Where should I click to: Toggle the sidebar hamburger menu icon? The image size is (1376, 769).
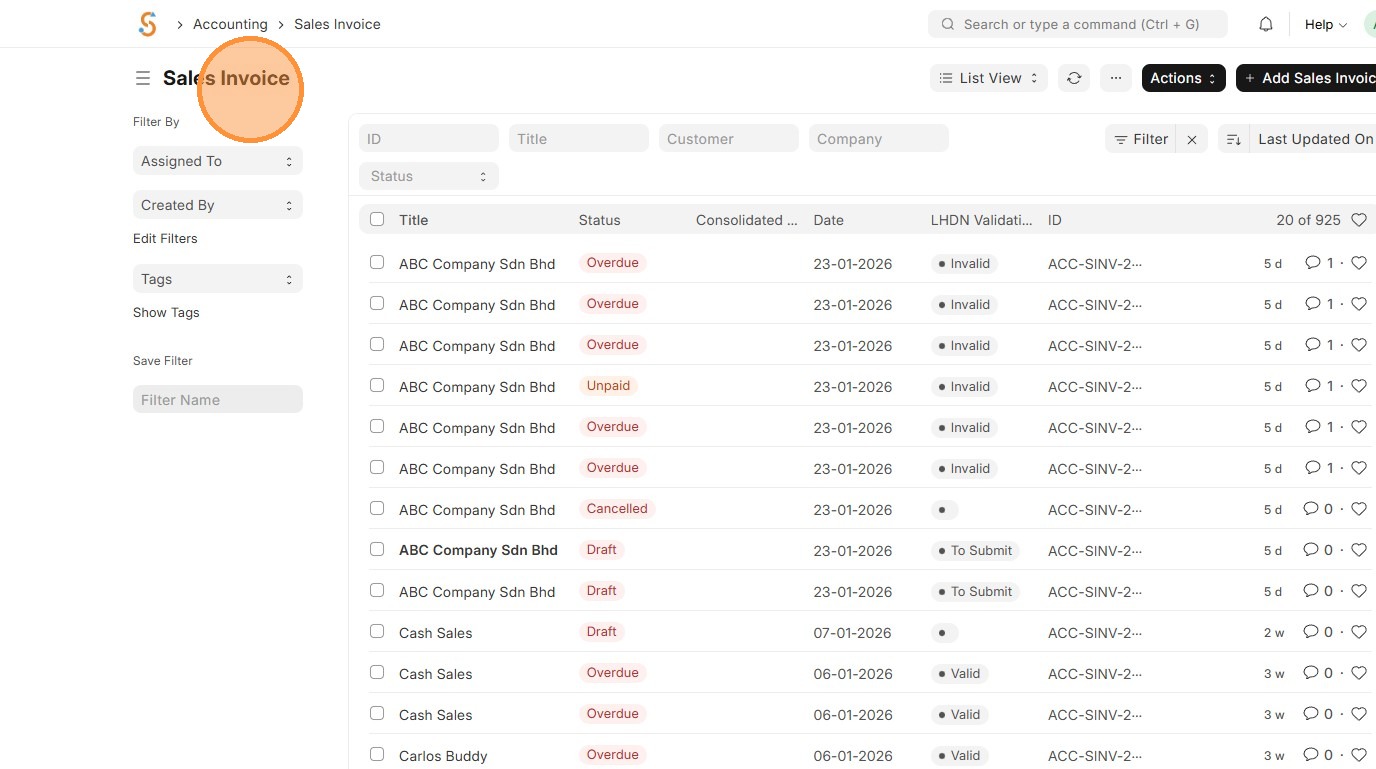point(143,78)
